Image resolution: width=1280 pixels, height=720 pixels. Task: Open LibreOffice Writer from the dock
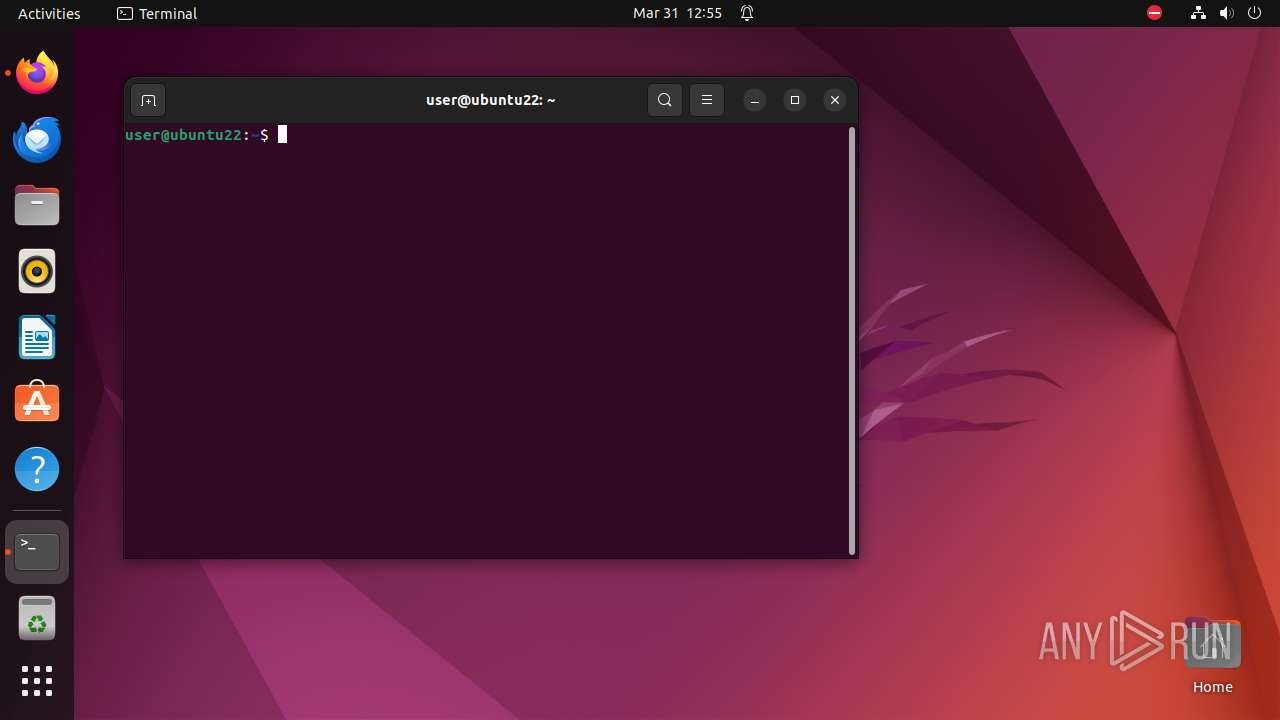point(37,337)
